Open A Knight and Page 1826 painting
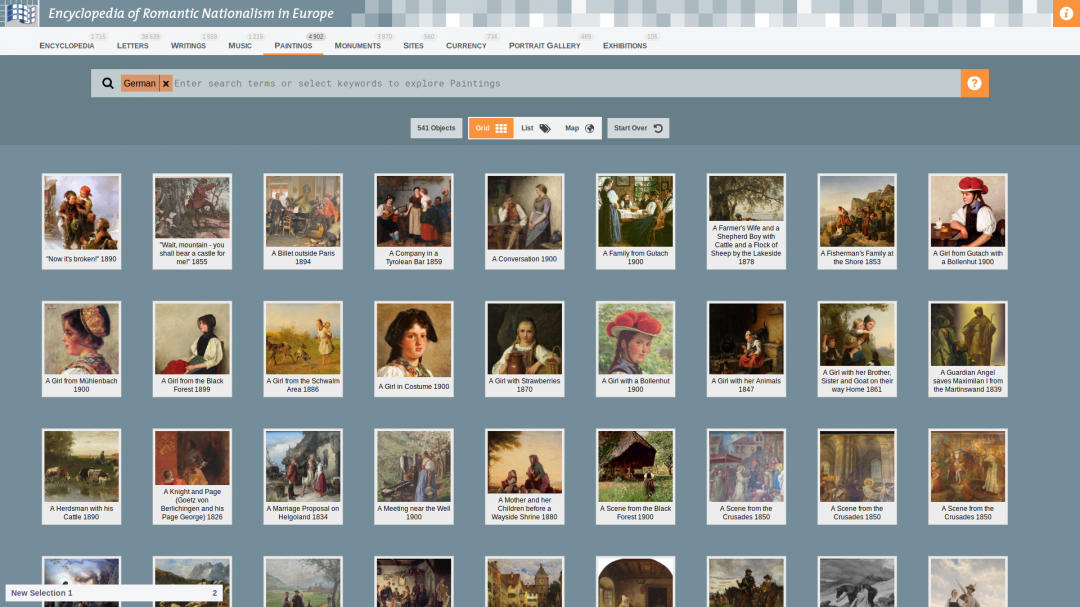This screenshot has width=1080, height=607. (x=192, y=477)
